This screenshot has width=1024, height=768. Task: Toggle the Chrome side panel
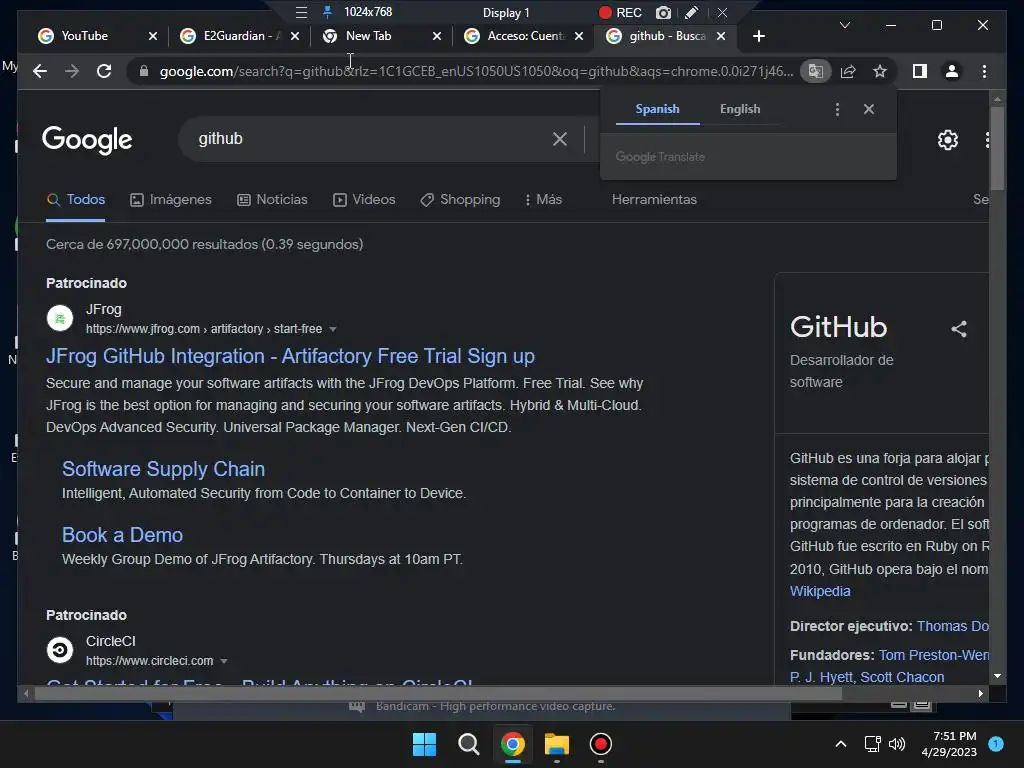tap(920, 71)
